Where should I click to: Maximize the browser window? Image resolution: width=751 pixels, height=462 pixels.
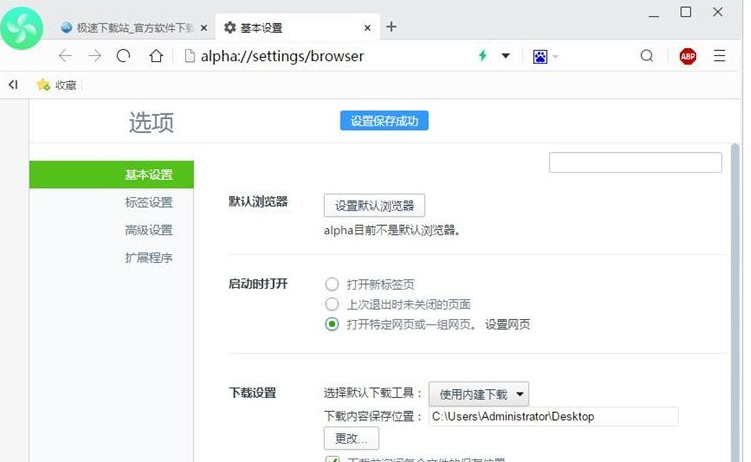686,12
